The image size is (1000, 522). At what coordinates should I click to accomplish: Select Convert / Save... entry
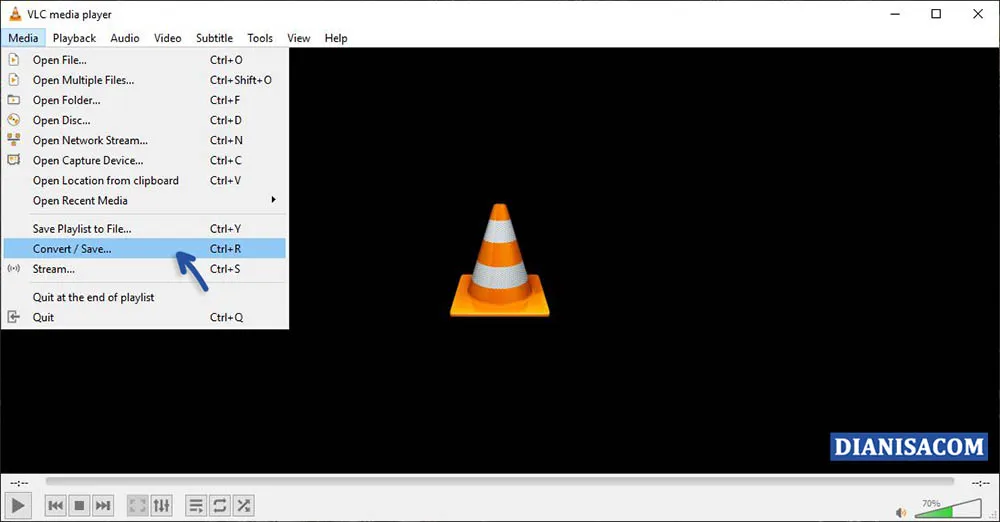point(145,249)
